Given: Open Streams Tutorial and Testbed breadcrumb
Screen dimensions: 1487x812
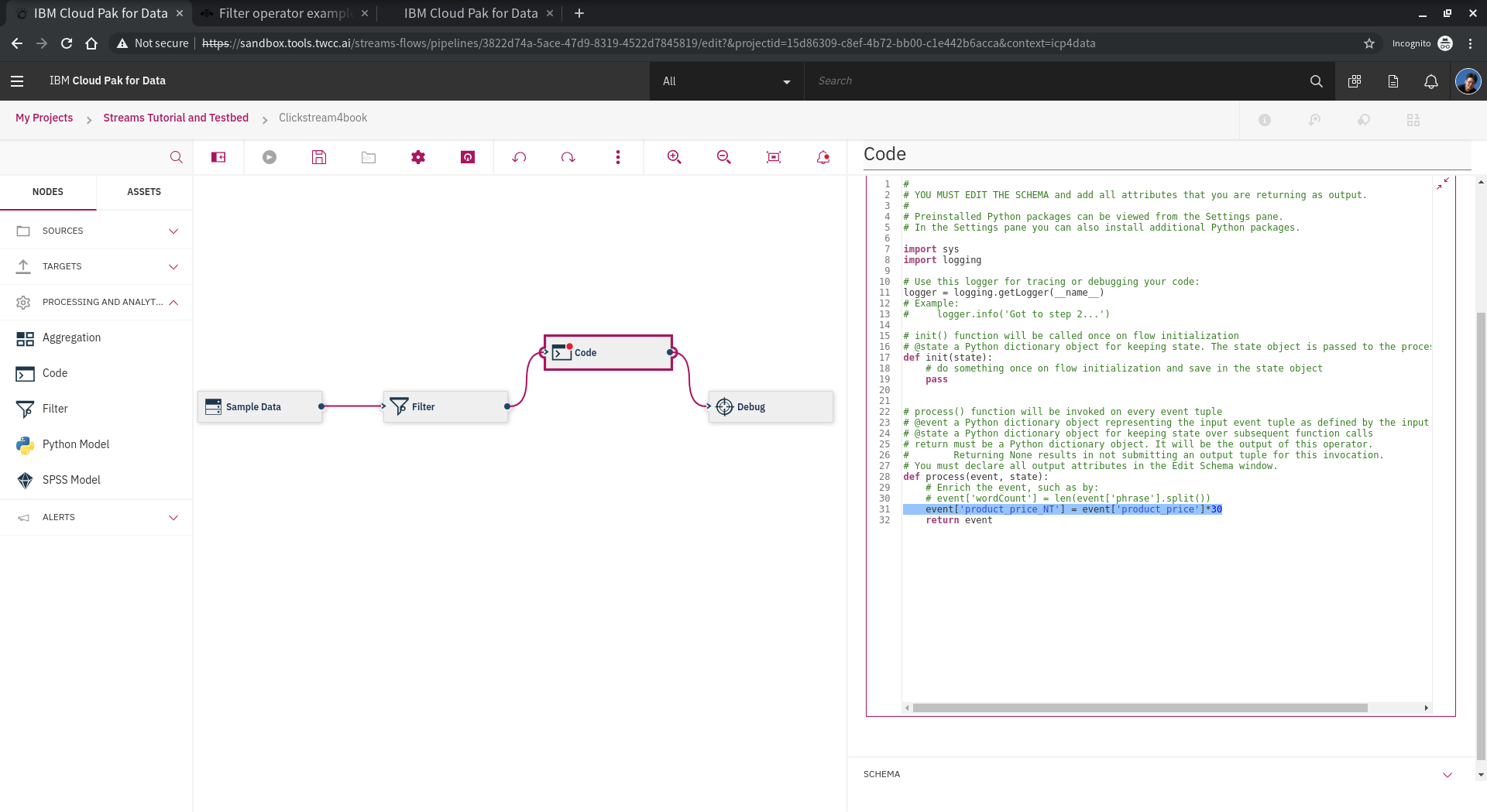Looking at the screenshot, I should pos(176,118).
